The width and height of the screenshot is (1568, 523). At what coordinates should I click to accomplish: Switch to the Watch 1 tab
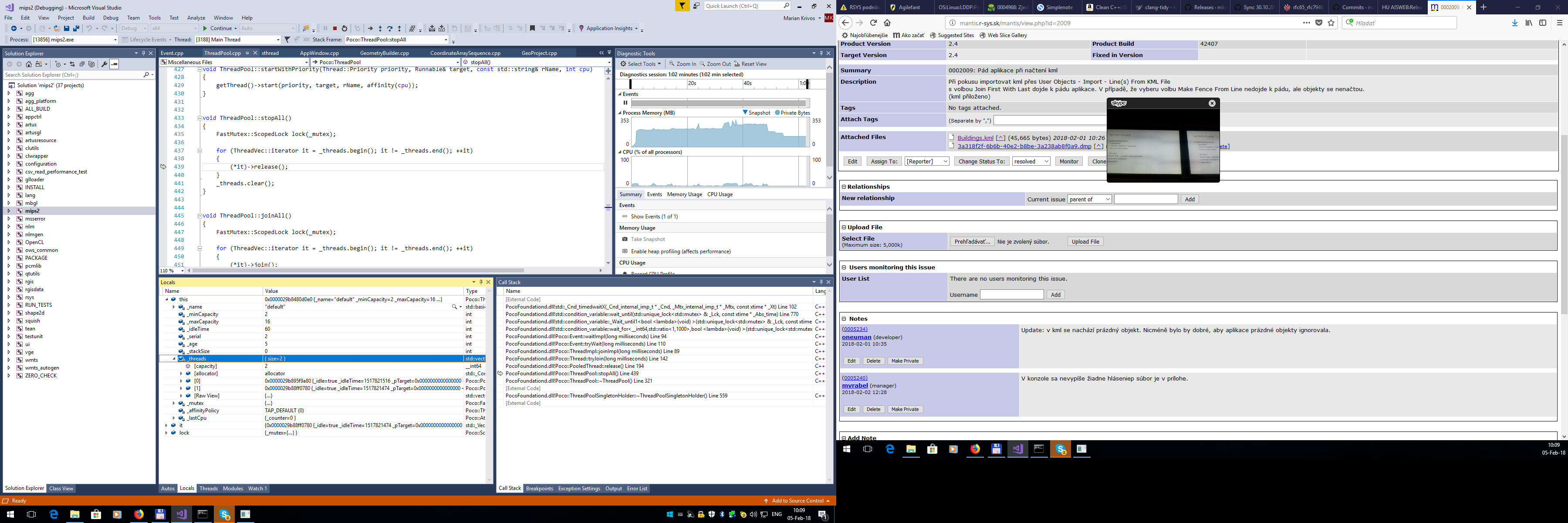(x=257, y=488)
